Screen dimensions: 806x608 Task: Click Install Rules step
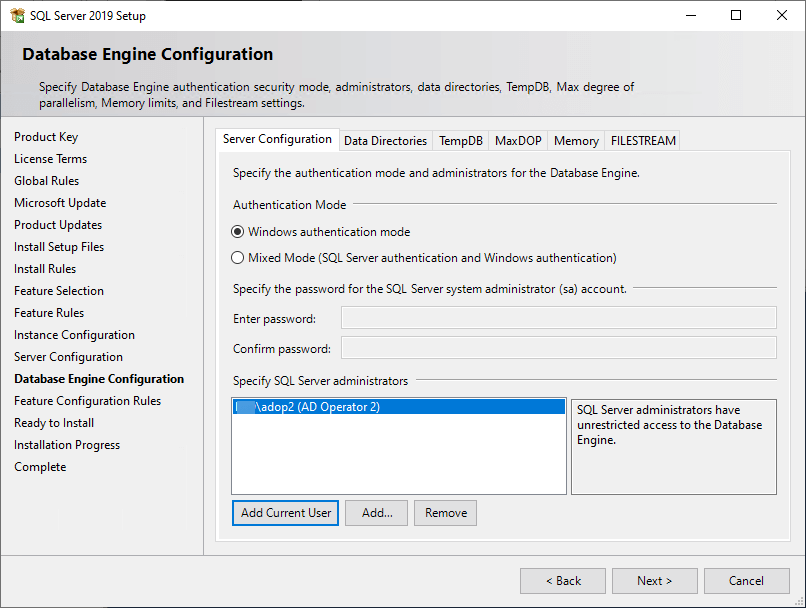pos(45,269)
